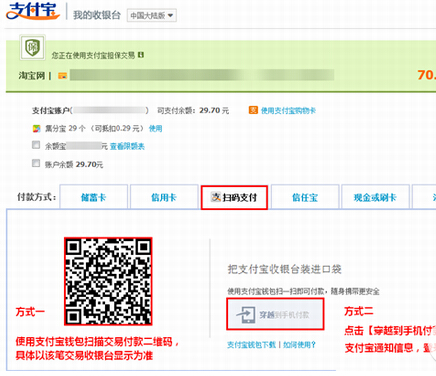
Task: Click the 支 icon in 扫码支付 tab
Action: click(216, 197)
